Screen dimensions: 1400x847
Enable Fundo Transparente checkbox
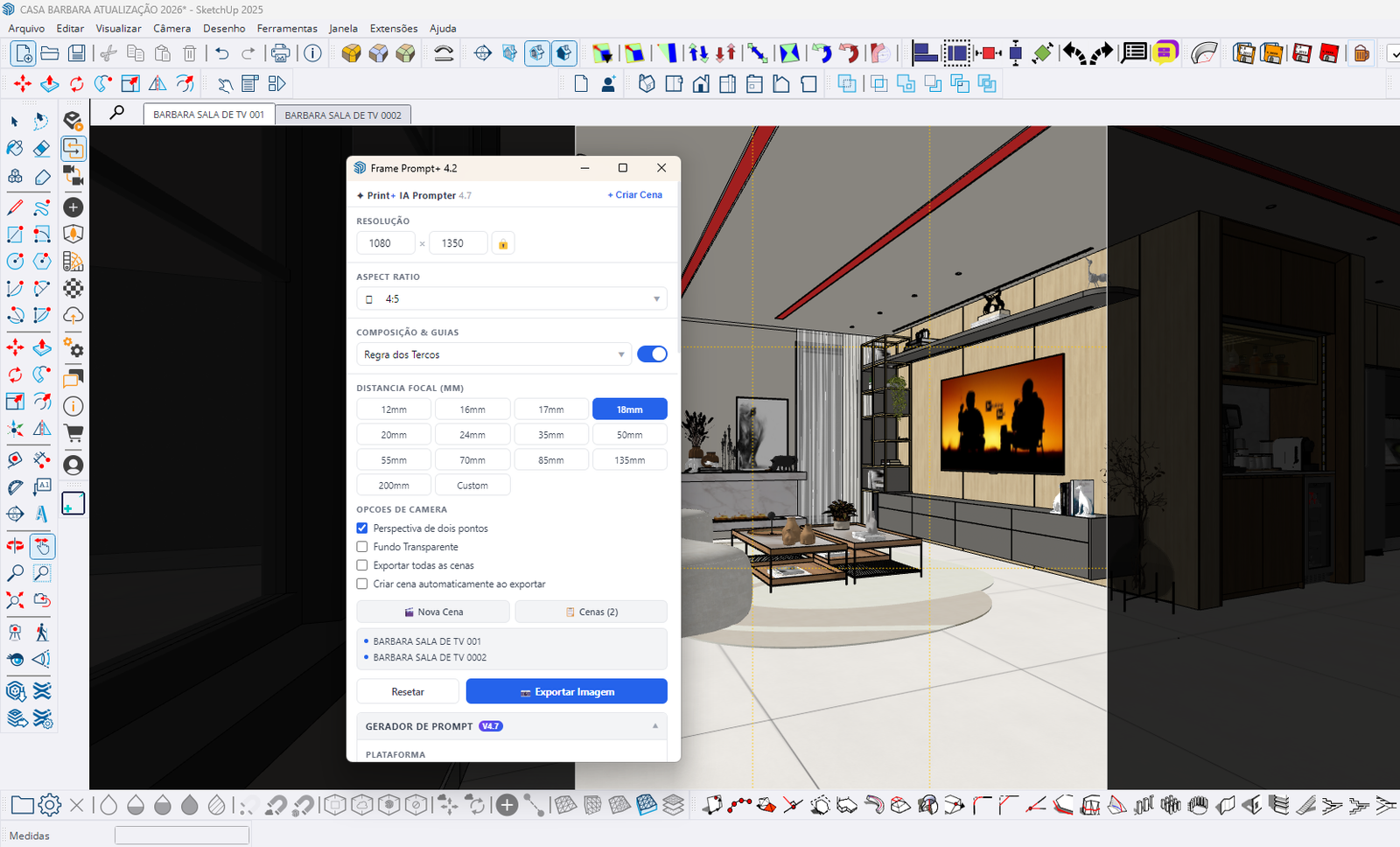pyautogui.click(x=362, y=547)
